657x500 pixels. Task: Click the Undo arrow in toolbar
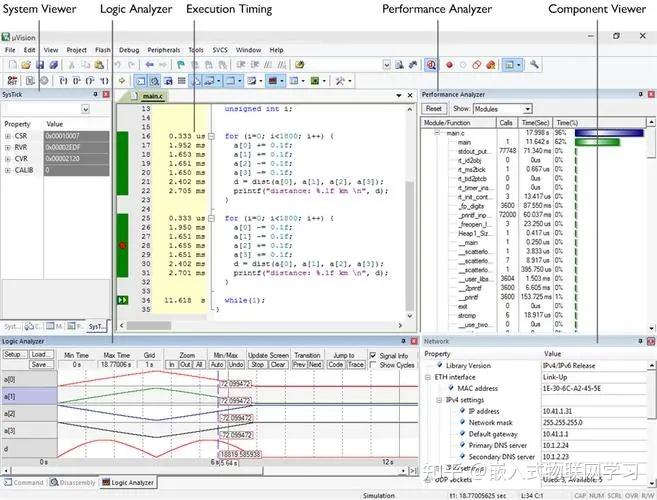[x=118, y=64]
